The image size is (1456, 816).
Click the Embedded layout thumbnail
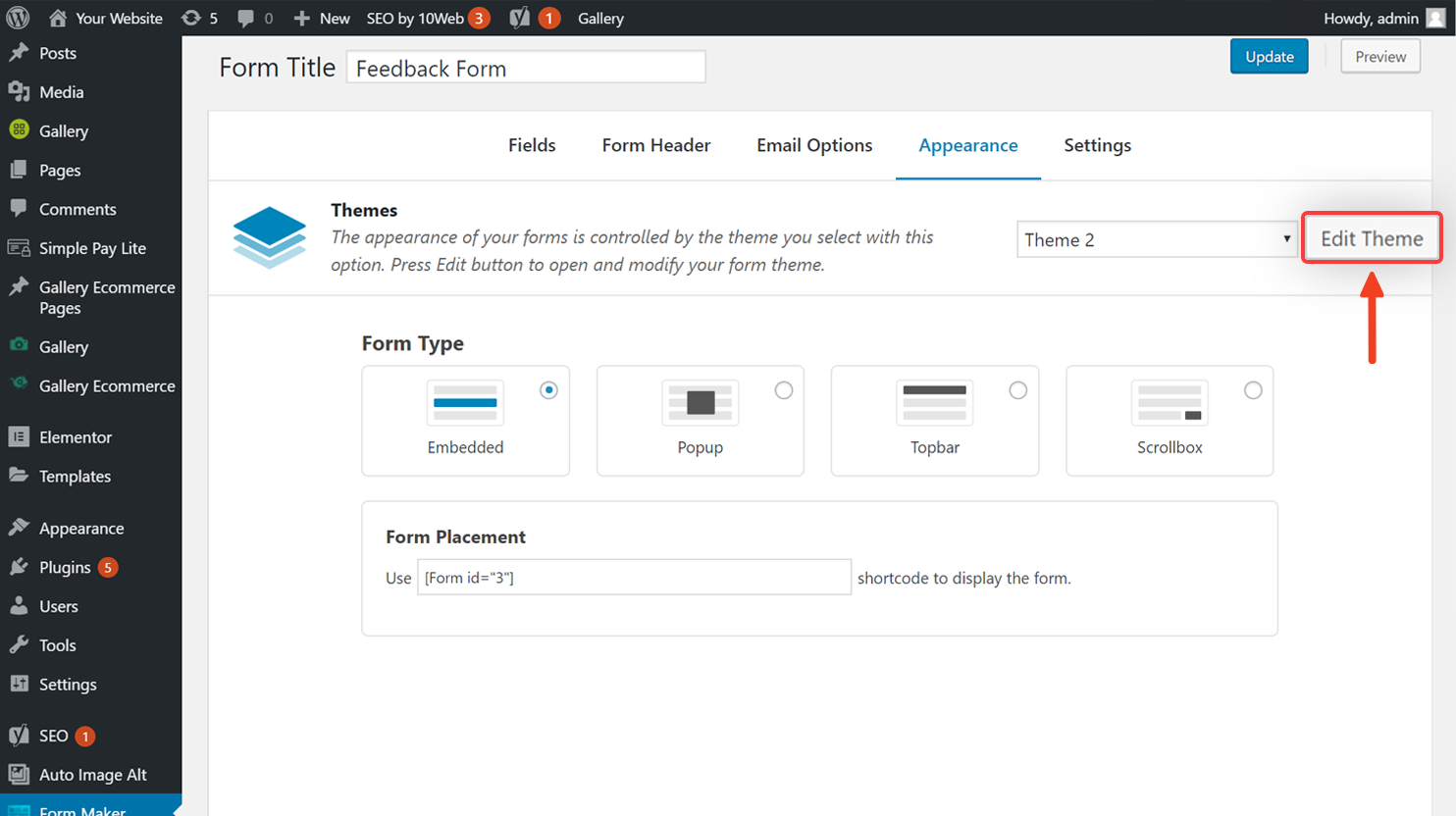(x=465, y=403)
